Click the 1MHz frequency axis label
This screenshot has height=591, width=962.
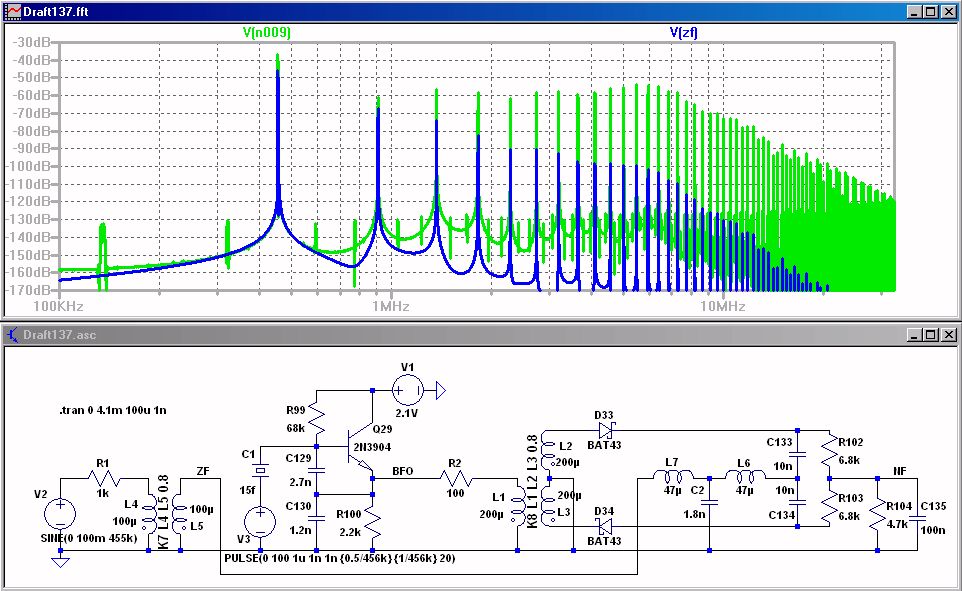(391, 306)
